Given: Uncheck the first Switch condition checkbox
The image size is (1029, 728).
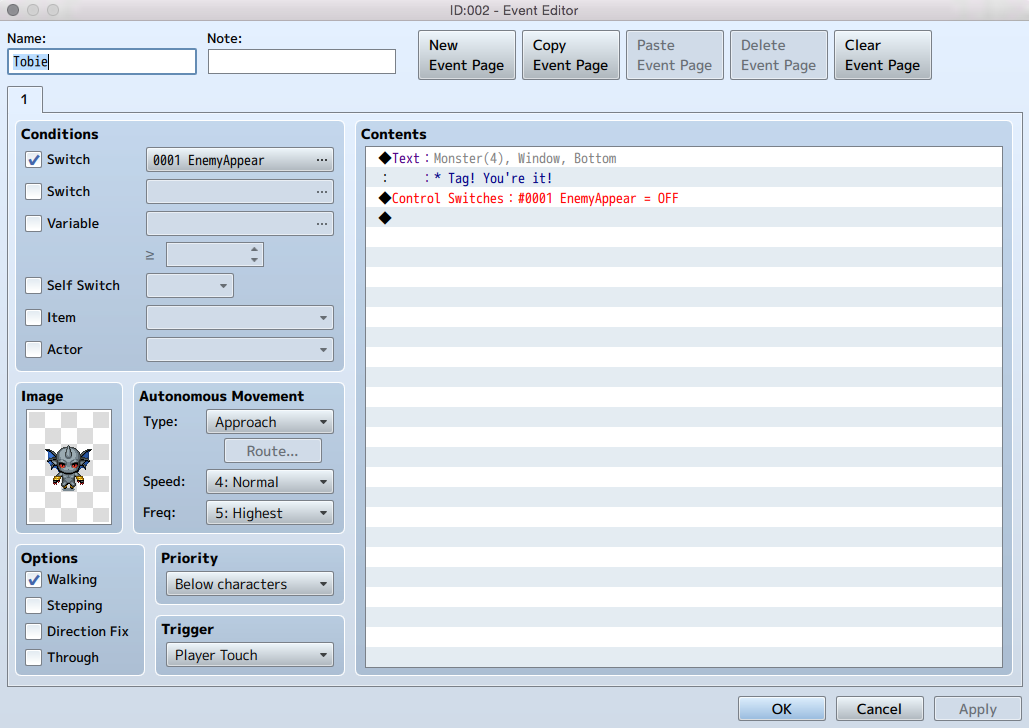Looking at the screenshot, I should point(33,160).
